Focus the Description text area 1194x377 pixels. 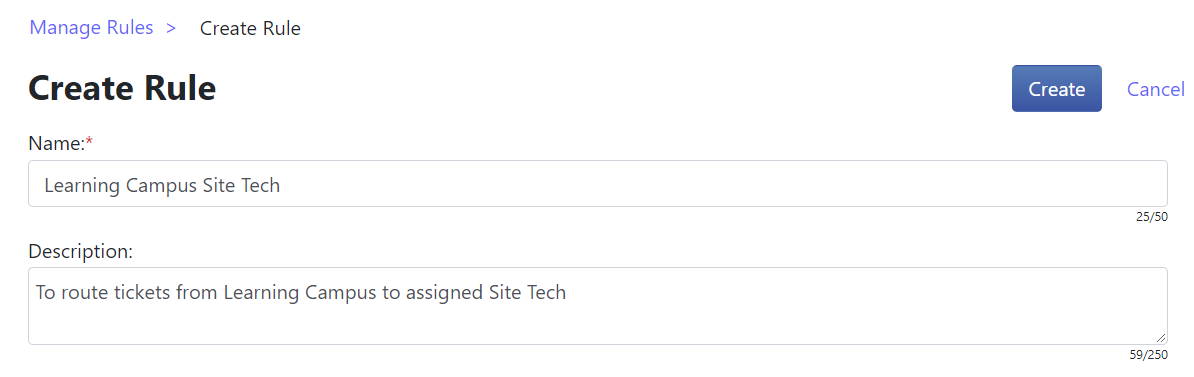point(598,305)
